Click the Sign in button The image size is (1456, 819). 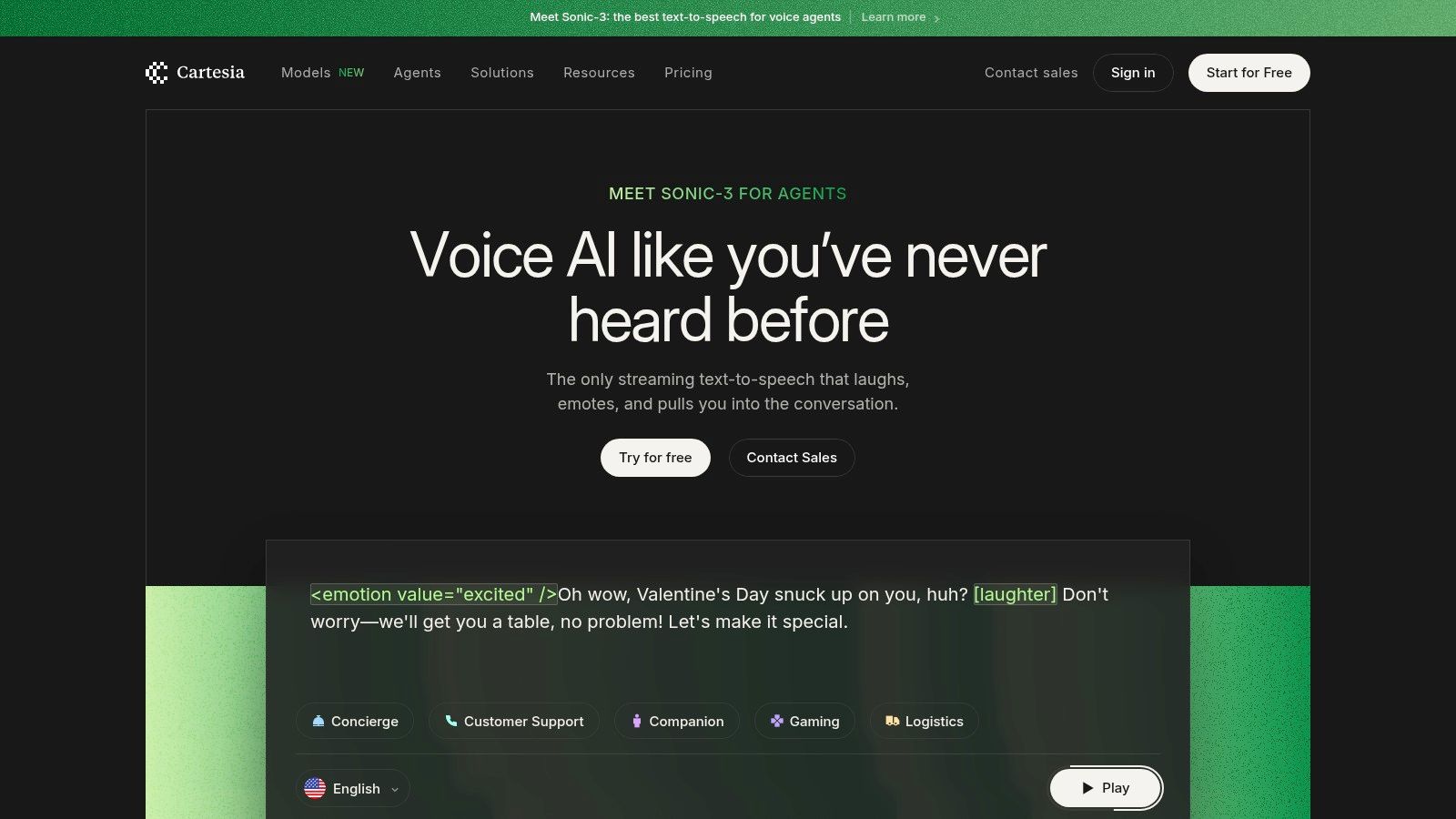1133,73
